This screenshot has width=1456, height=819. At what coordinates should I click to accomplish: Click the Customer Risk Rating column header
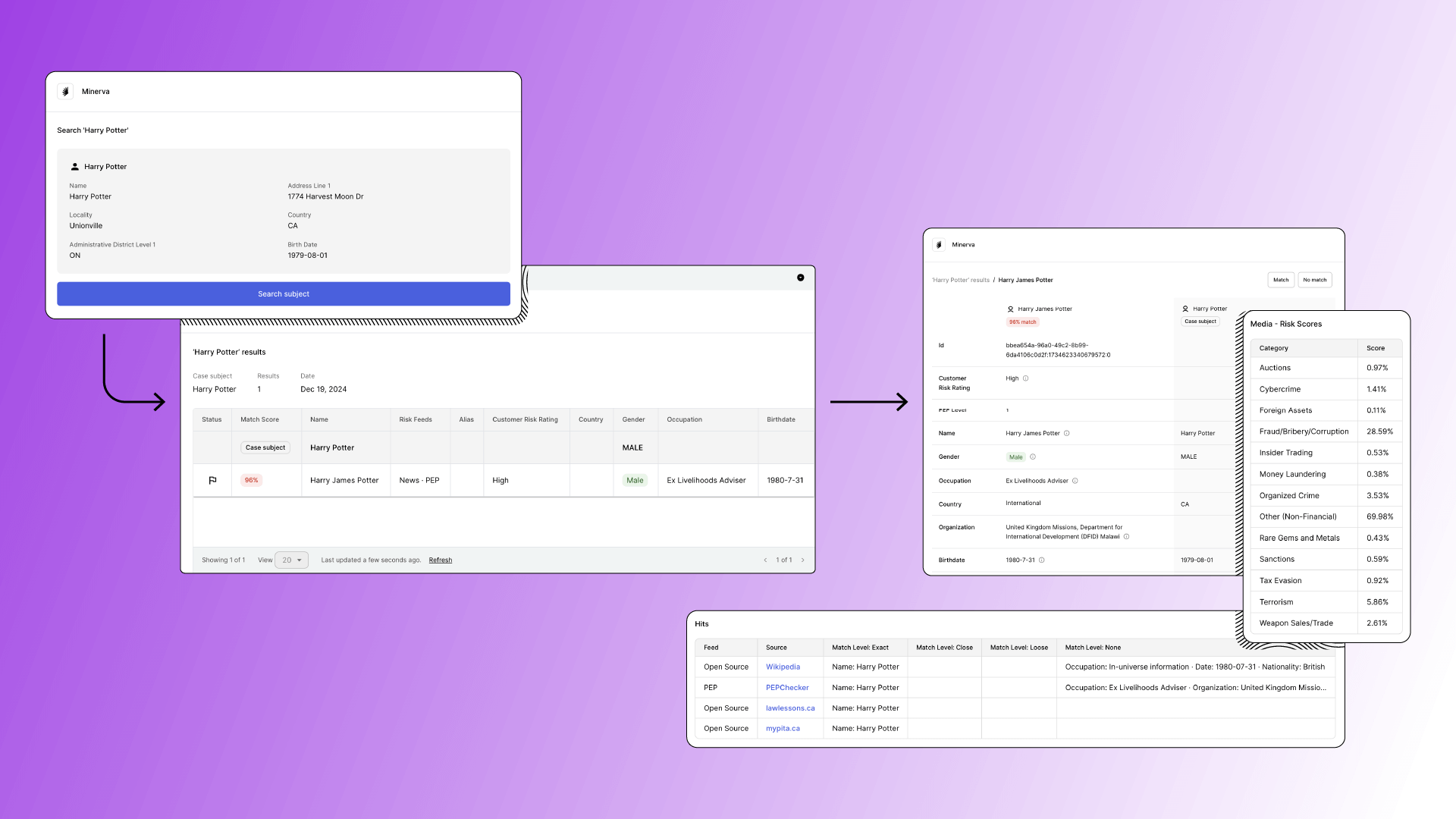(x=525, y=419)
